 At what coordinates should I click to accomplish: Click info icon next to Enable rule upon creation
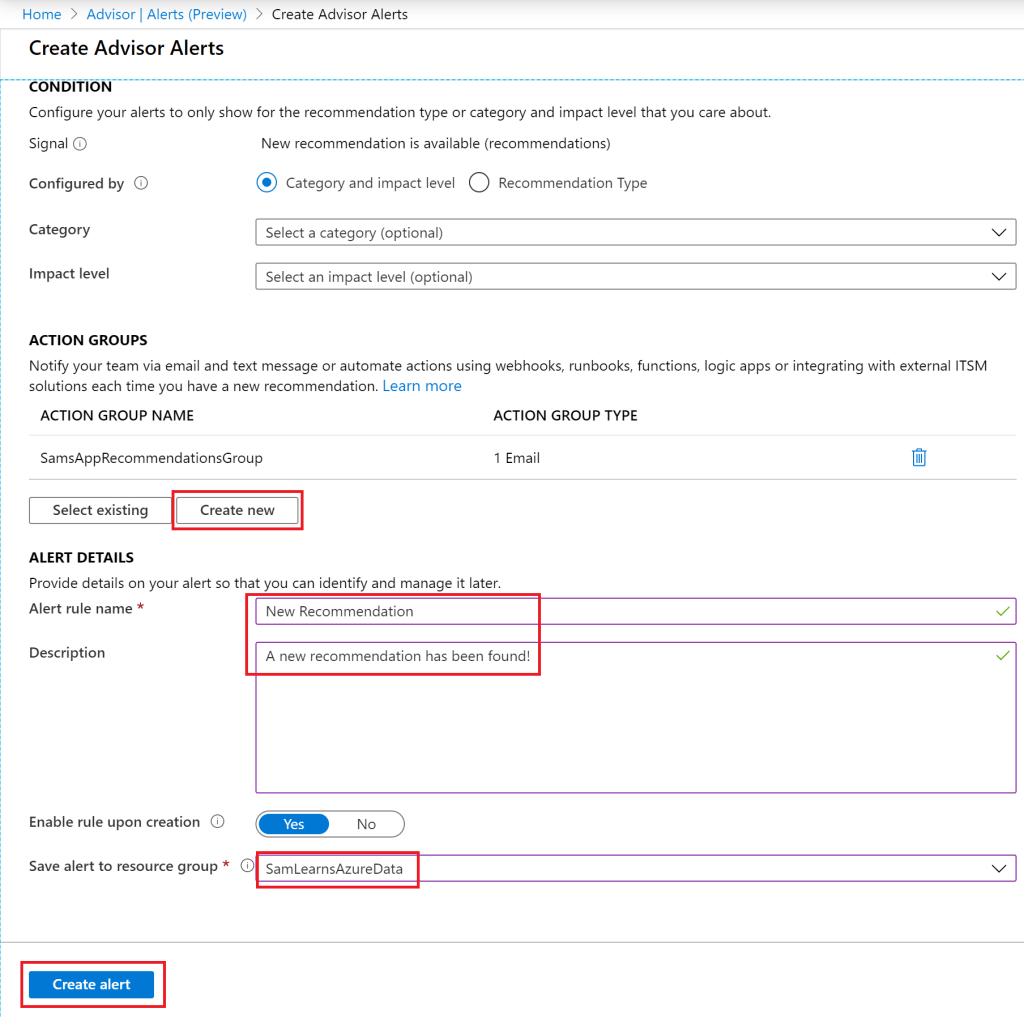point(217,822)
